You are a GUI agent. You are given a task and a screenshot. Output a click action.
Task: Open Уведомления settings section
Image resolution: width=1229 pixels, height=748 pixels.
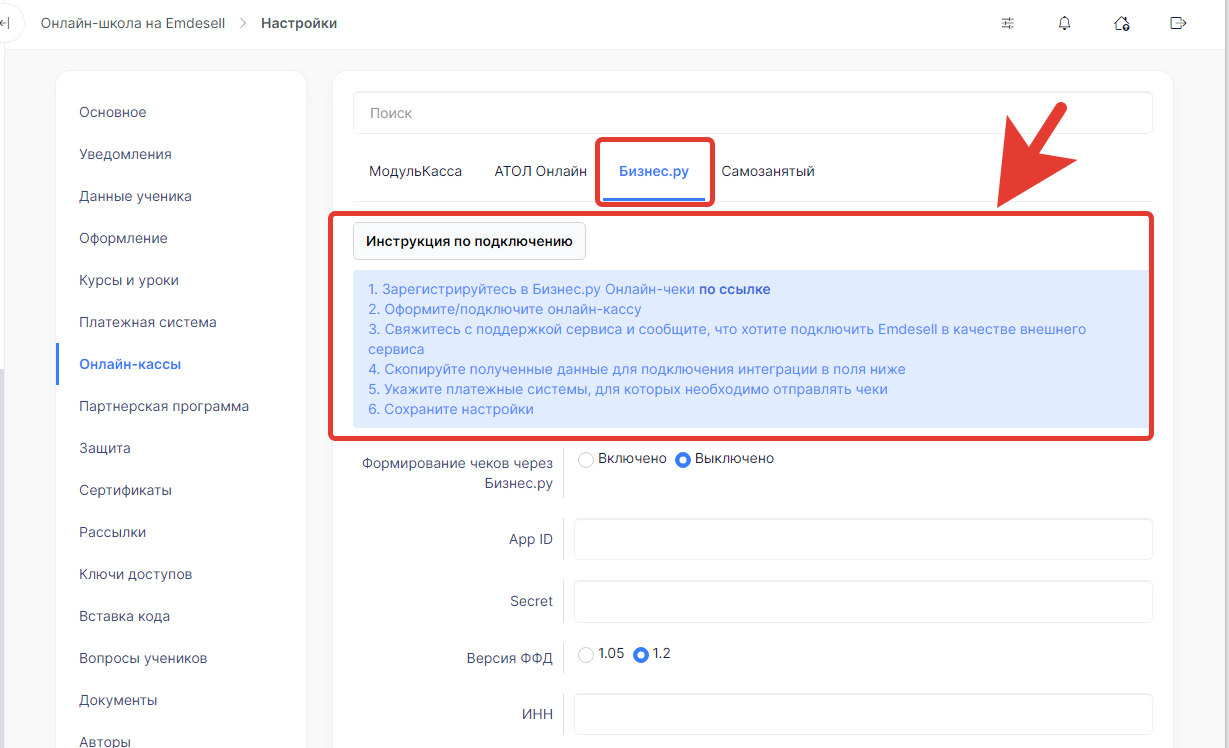125,154
